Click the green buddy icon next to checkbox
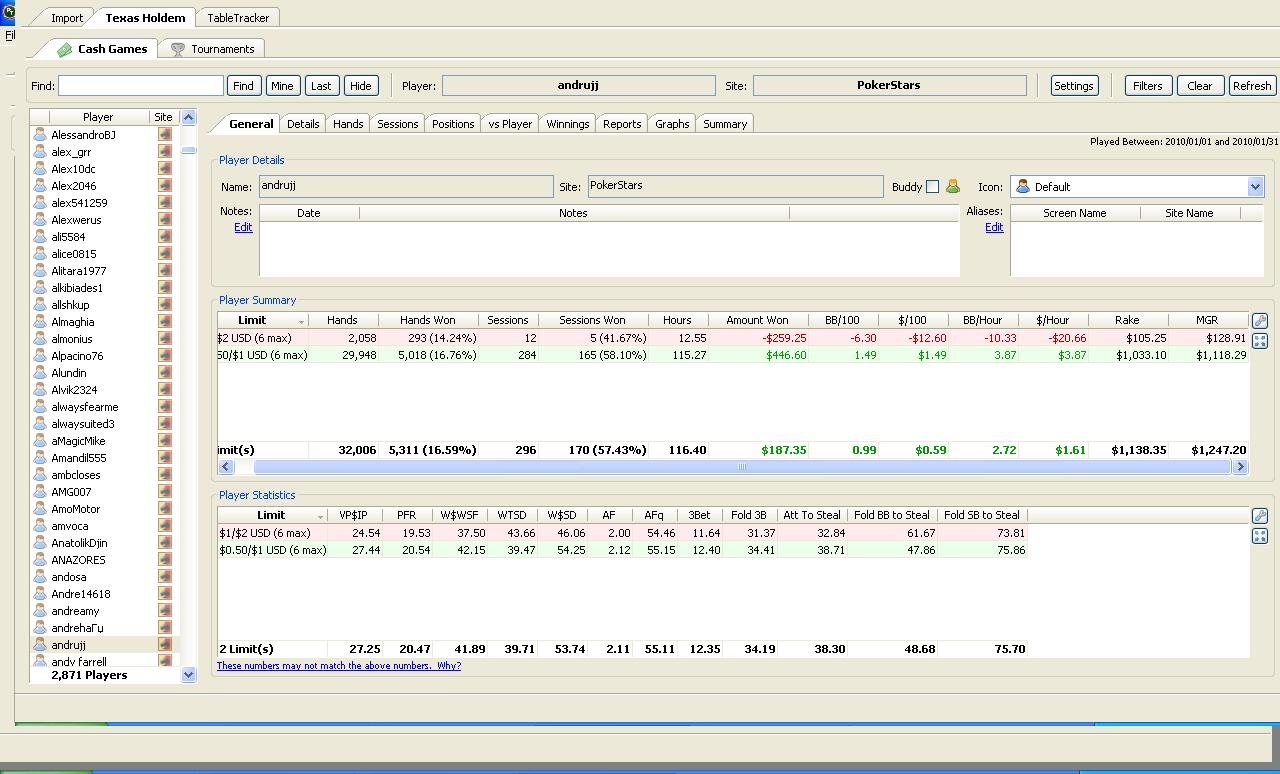 (952, 186)
